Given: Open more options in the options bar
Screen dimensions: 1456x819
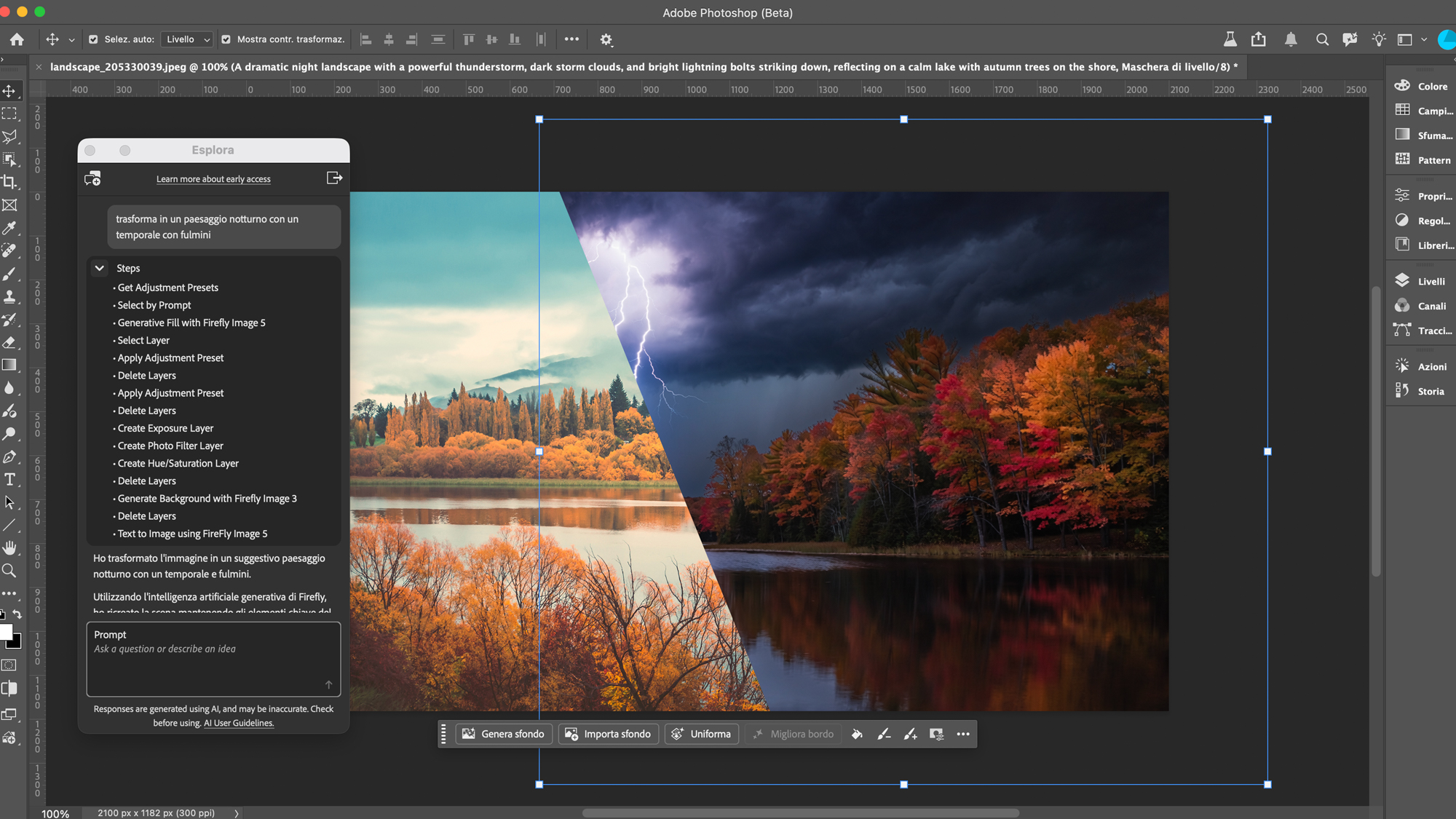Looking at the screenshot, I should [571, 39].
